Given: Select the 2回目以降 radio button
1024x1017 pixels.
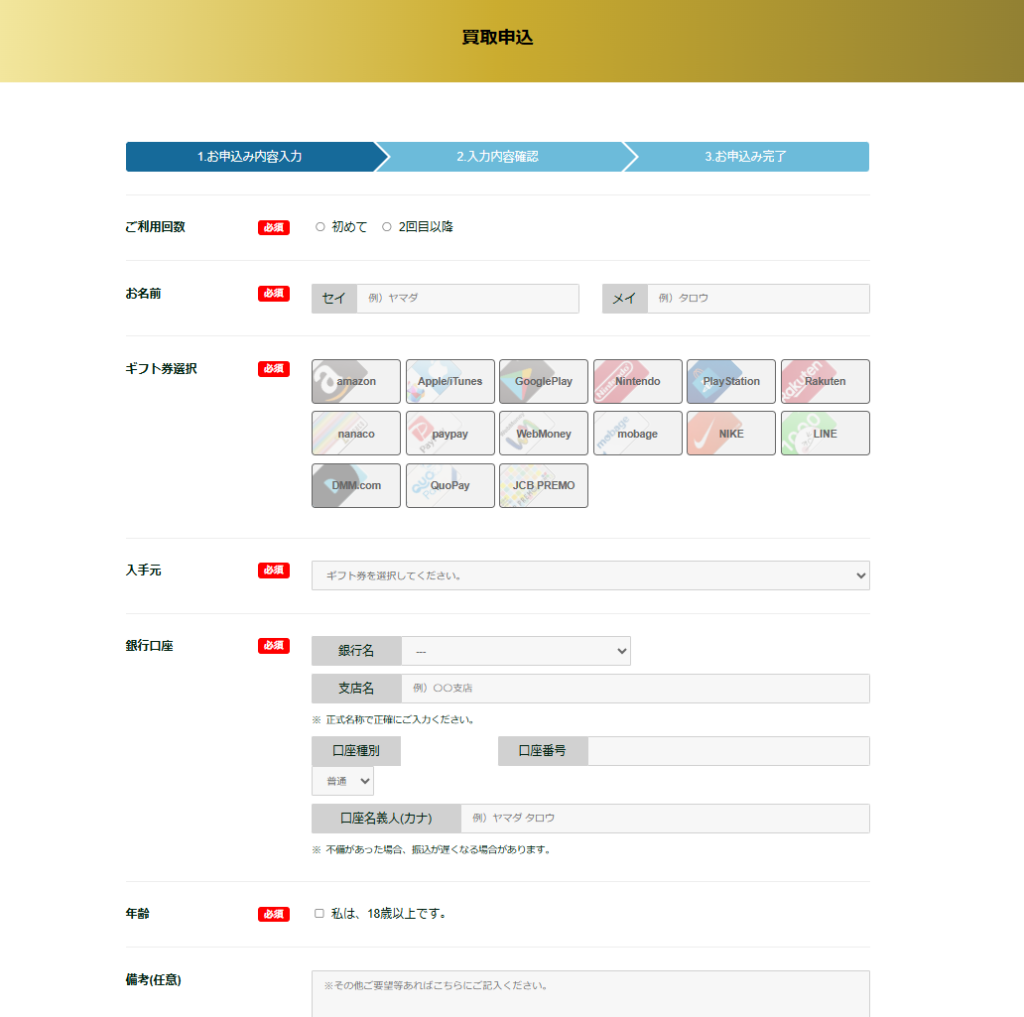Looking at the screenshot, I should click(x=387, y=227).
